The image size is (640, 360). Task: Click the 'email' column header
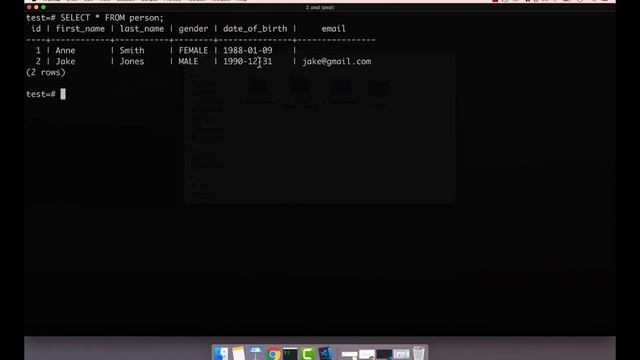[x=333, y=29]
